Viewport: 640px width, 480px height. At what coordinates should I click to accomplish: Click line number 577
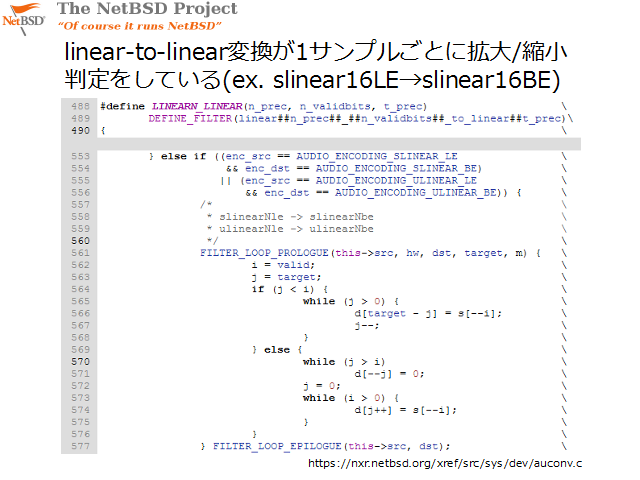coord(80,447)
